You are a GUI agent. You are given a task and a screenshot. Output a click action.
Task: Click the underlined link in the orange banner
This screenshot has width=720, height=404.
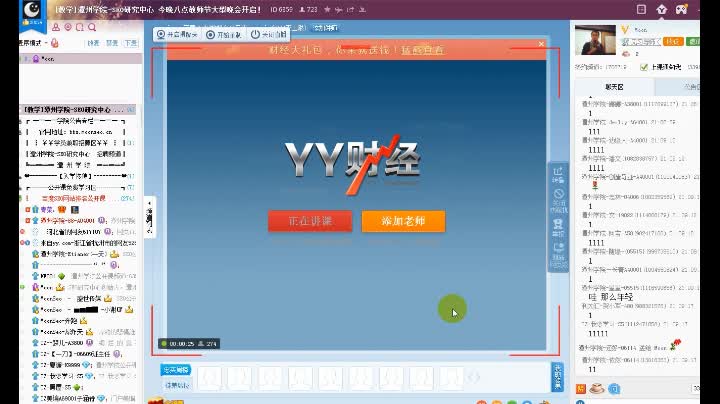[422, 50]
